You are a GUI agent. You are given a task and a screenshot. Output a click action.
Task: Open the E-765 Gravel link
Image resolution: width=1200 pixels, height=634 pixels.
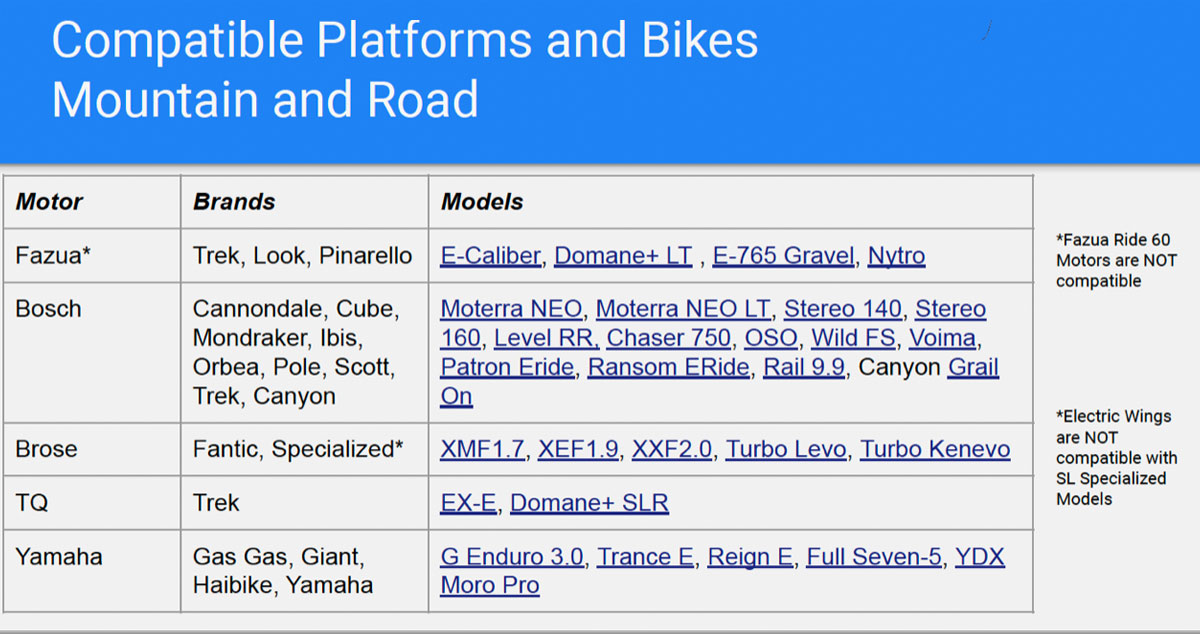783,256
